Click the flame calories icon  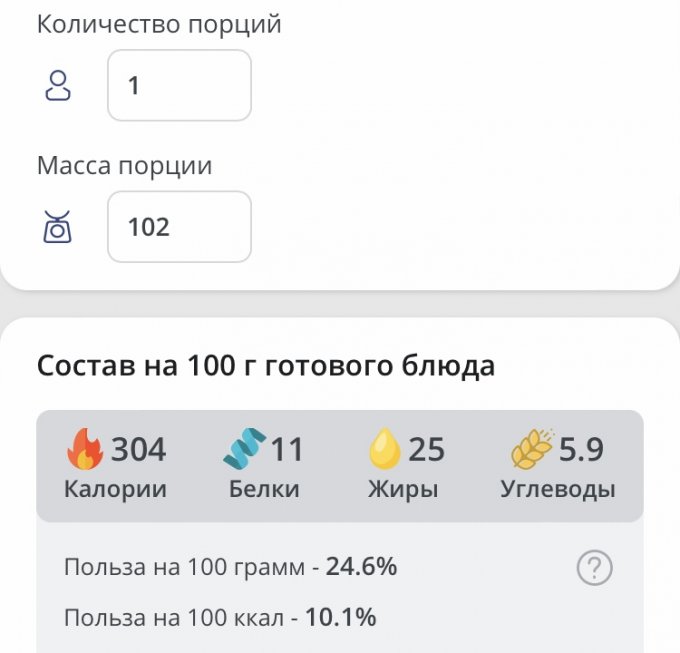point(85,449)
